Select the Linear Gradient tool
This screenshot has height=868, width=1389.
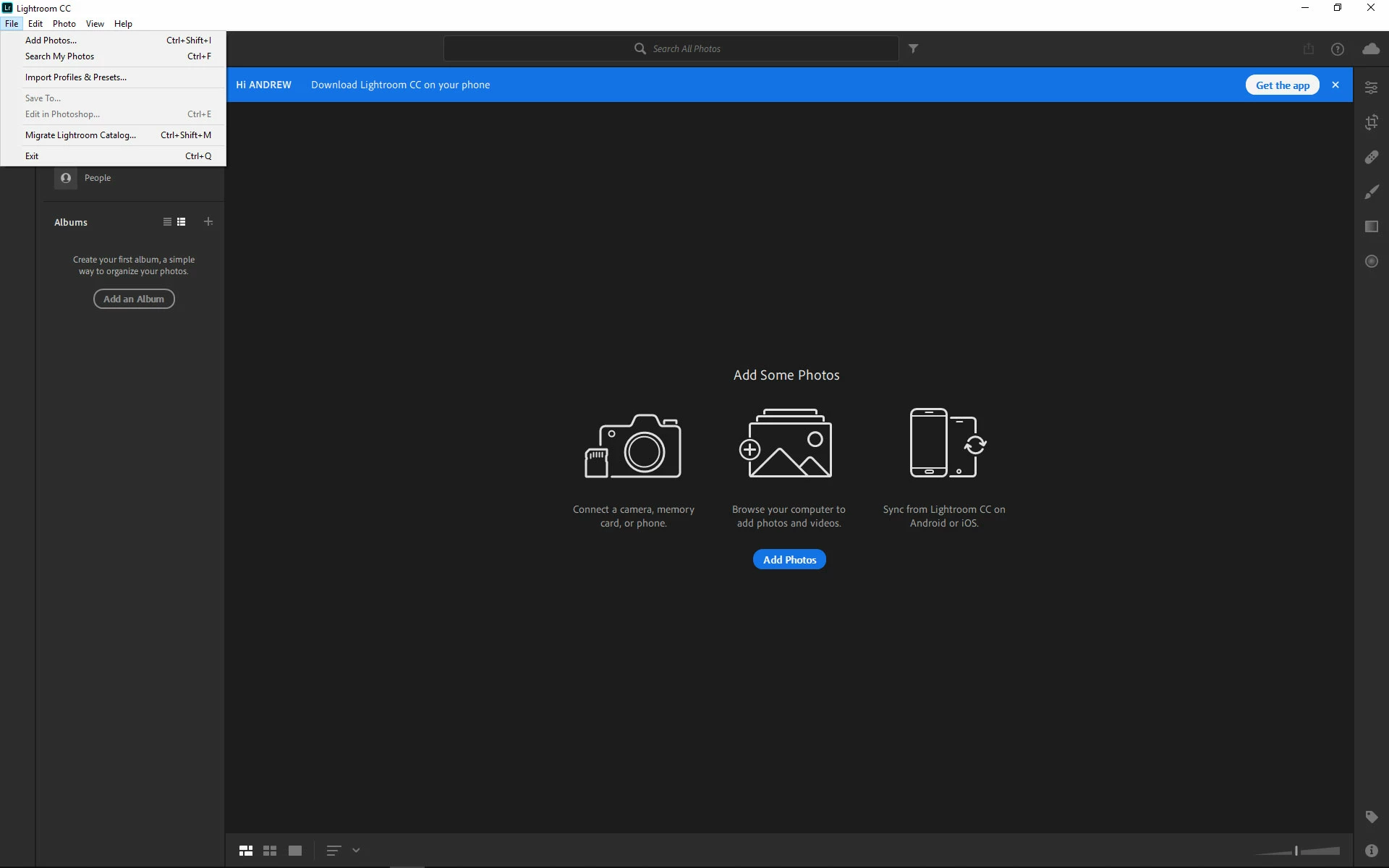(x=1371, y=226)
